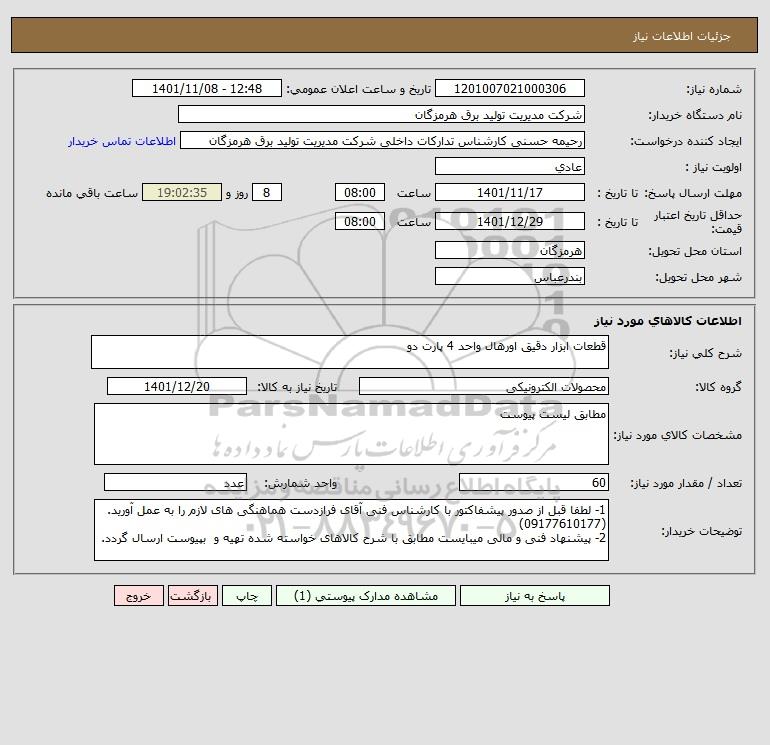
Task: Click the general description text area
Action: (350, 352)
